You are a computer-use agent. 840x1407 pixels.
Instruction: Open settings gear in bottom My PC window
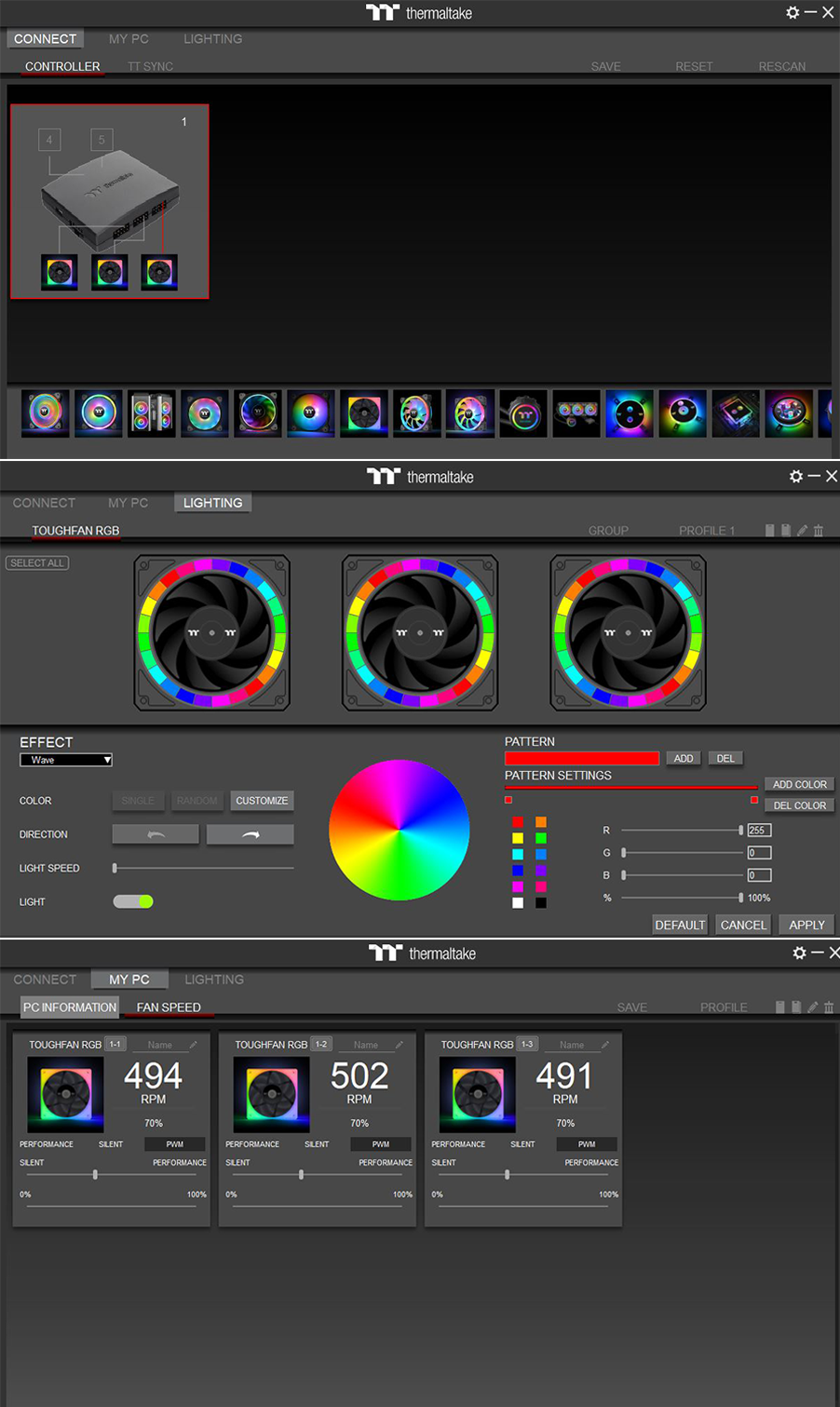pos(799,953)
